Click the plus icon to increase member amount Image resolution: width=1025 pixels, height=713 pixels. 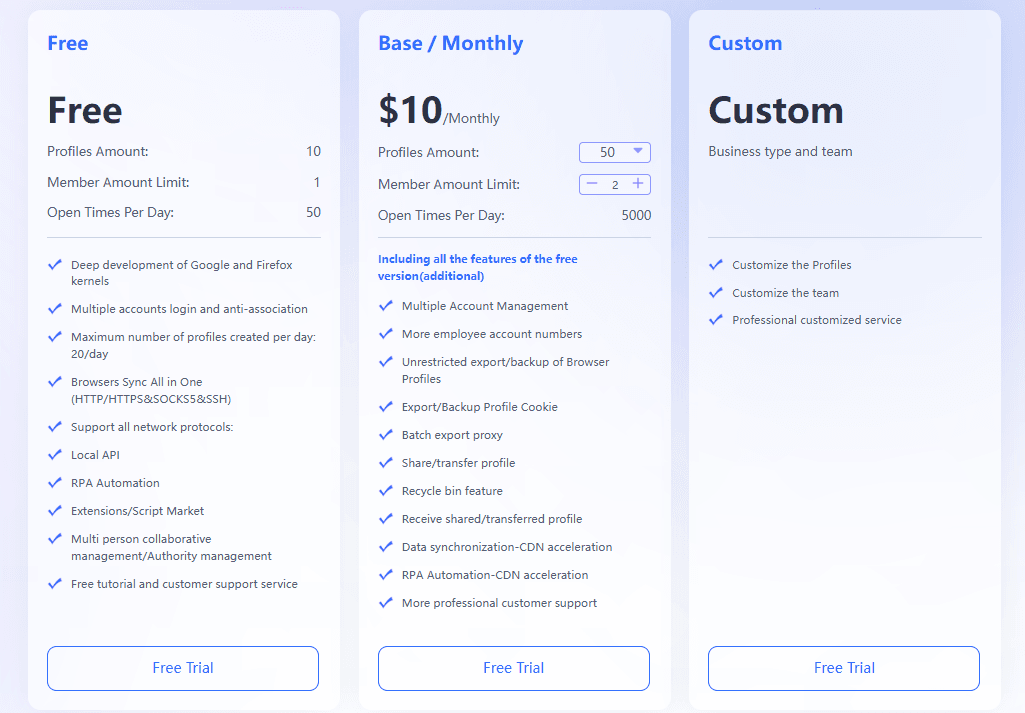click(638, 184)
